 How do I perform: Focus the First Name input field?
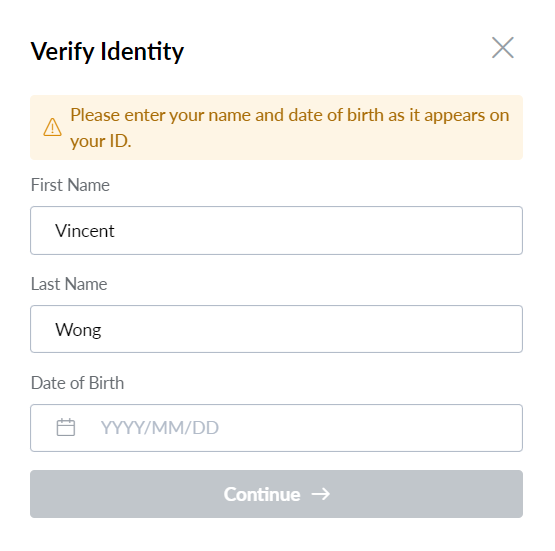pyautogui.click(x=276, y=230)
